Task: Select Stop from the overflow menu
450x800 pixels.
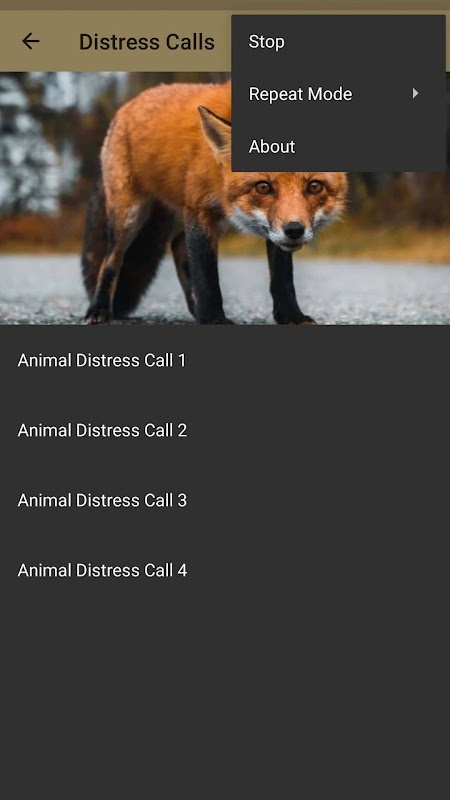Action: click(338, 42)
